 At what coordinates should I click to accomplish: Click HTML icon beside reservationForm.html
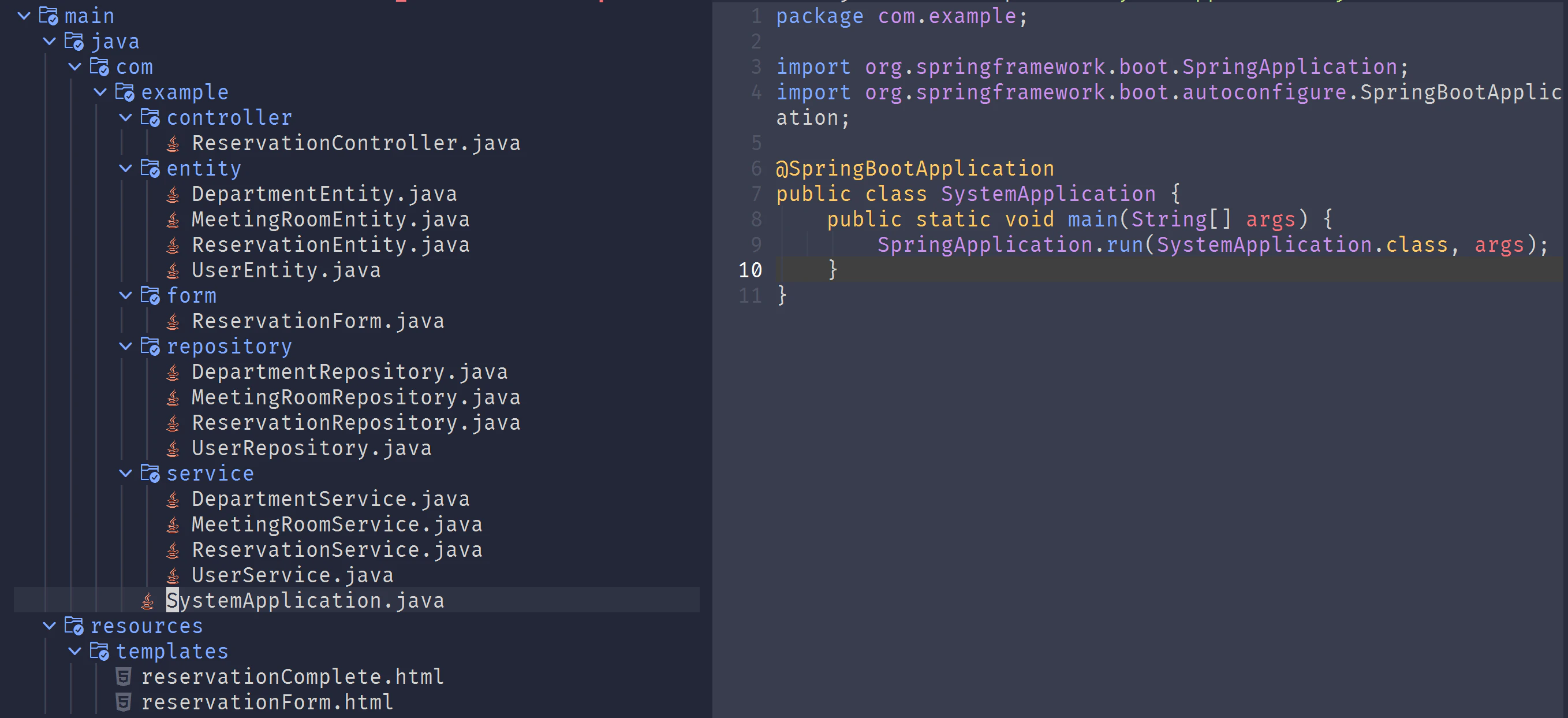[x=124, y=703]
